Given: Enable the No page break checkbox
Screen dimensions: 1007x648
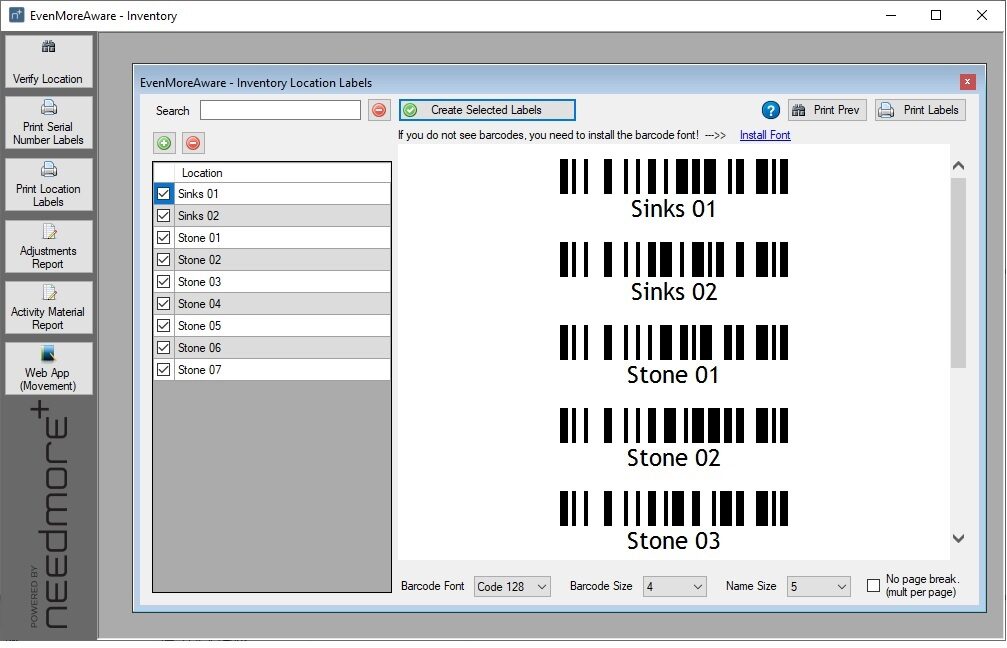Looking at the screenshot, I should click(873, 585).
